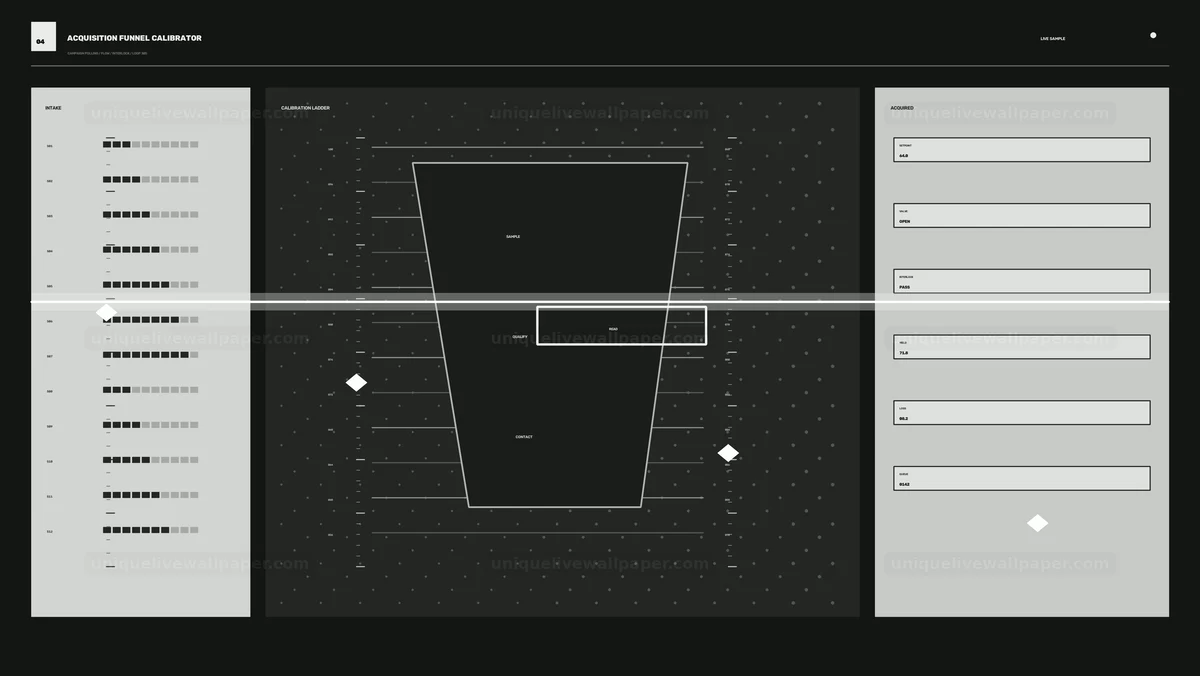Adjust the S01 intake segment meter
1200x676 pixels.
(x=150, y=145)
